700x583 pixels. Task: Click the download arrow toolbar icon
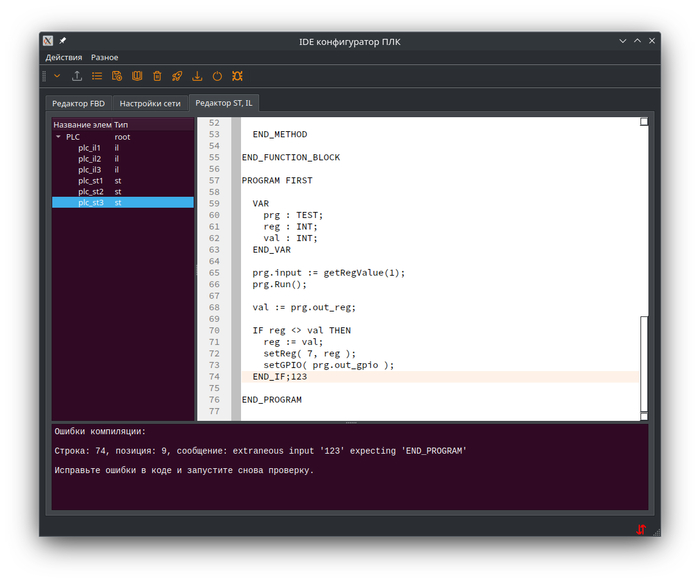point(197,76)
